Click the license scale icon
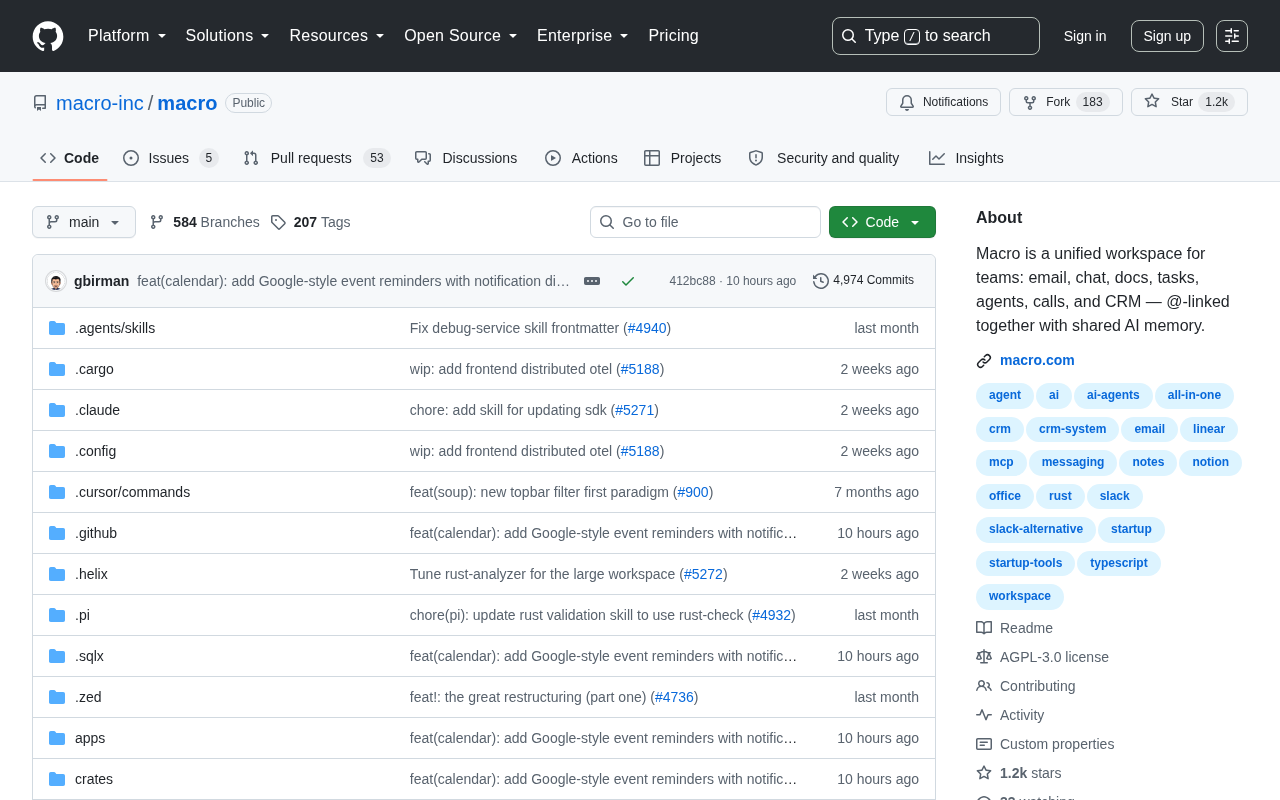The image size is (1280, 800). (x=984, y=657)
